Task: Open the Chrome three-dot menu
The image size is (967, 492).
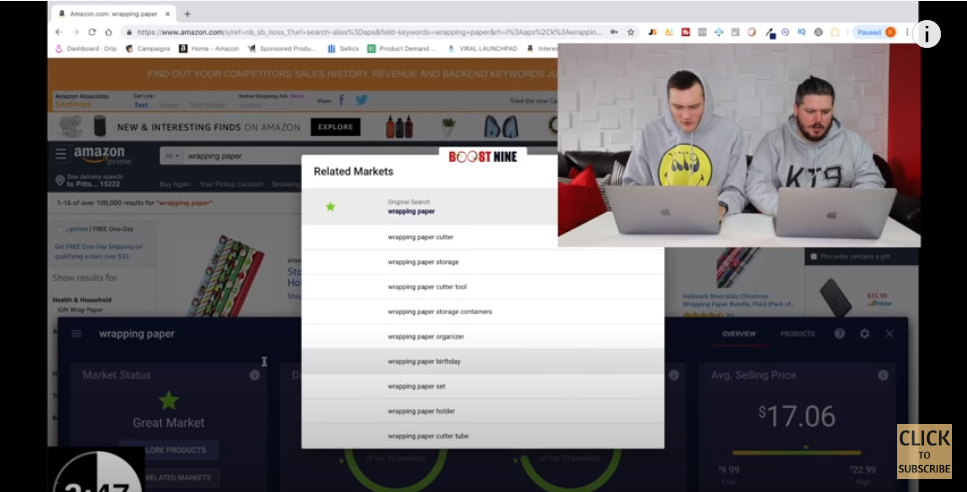Action: click(x=907, y=32)
